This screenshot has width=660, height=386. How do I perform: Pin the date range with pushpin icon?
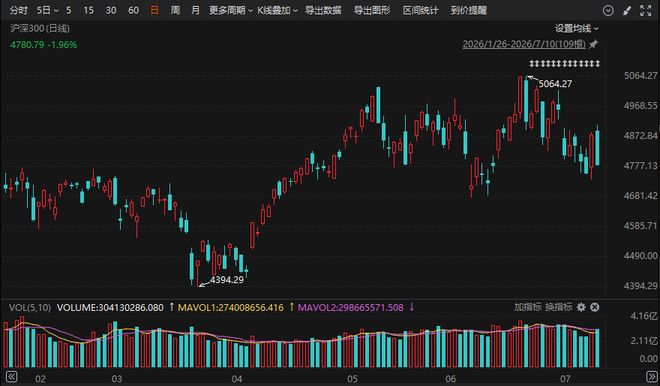coord(593,44)
